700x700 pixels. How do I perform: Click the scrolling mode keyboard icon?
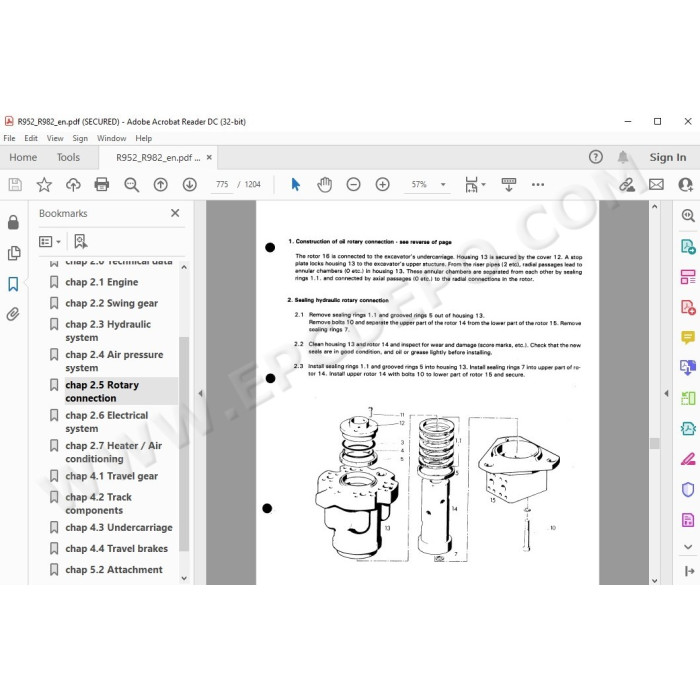(x=509, y=184)
